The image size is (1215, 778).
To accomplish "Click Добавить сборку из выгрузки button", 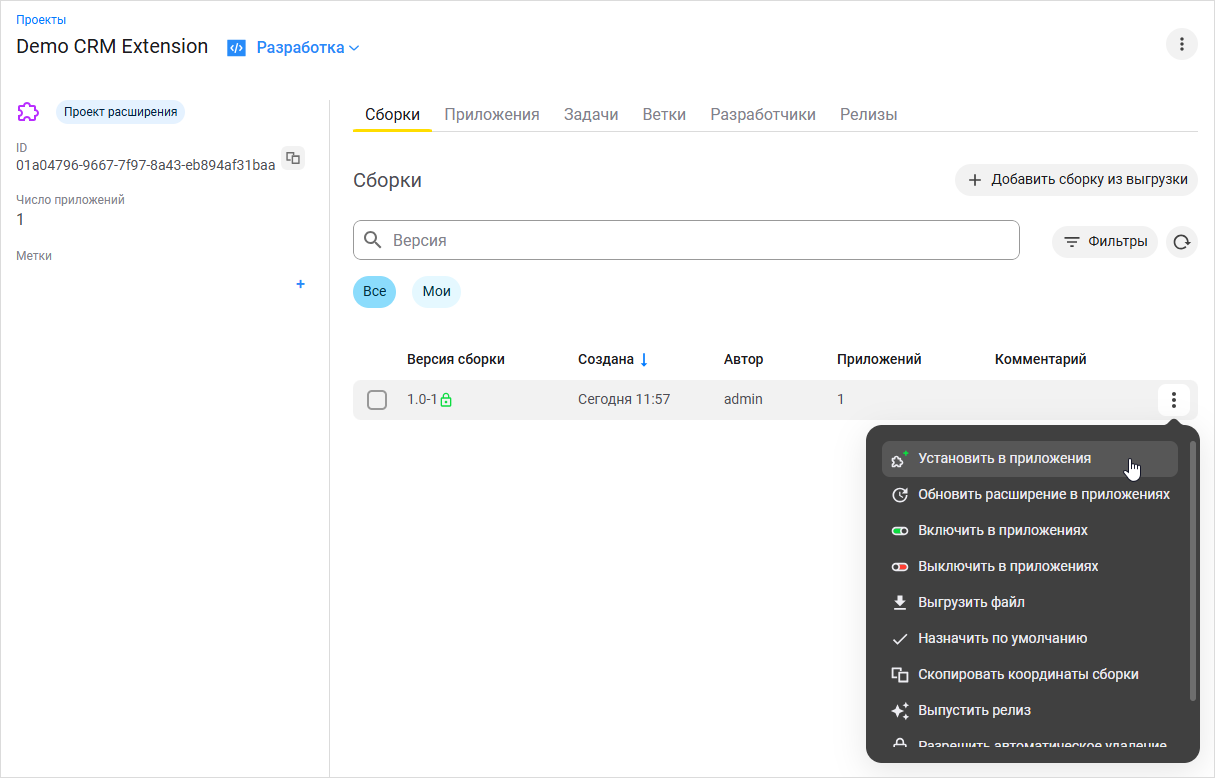I will coord(1076,180).
